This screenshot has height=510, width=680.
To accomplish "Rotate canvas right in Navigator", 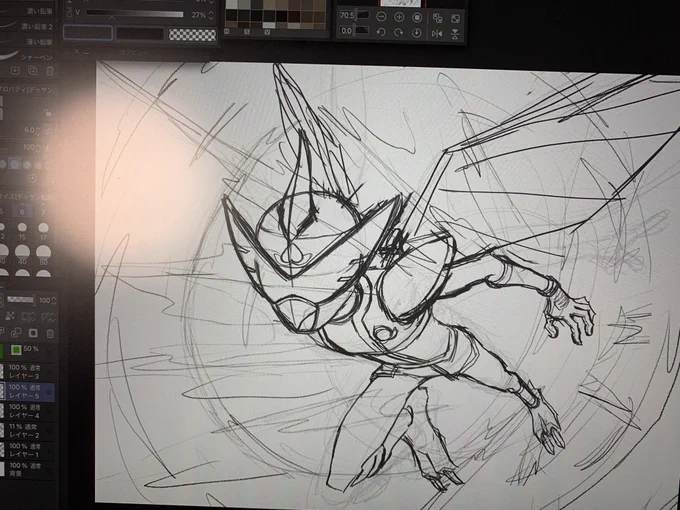I will coord(399,33).
